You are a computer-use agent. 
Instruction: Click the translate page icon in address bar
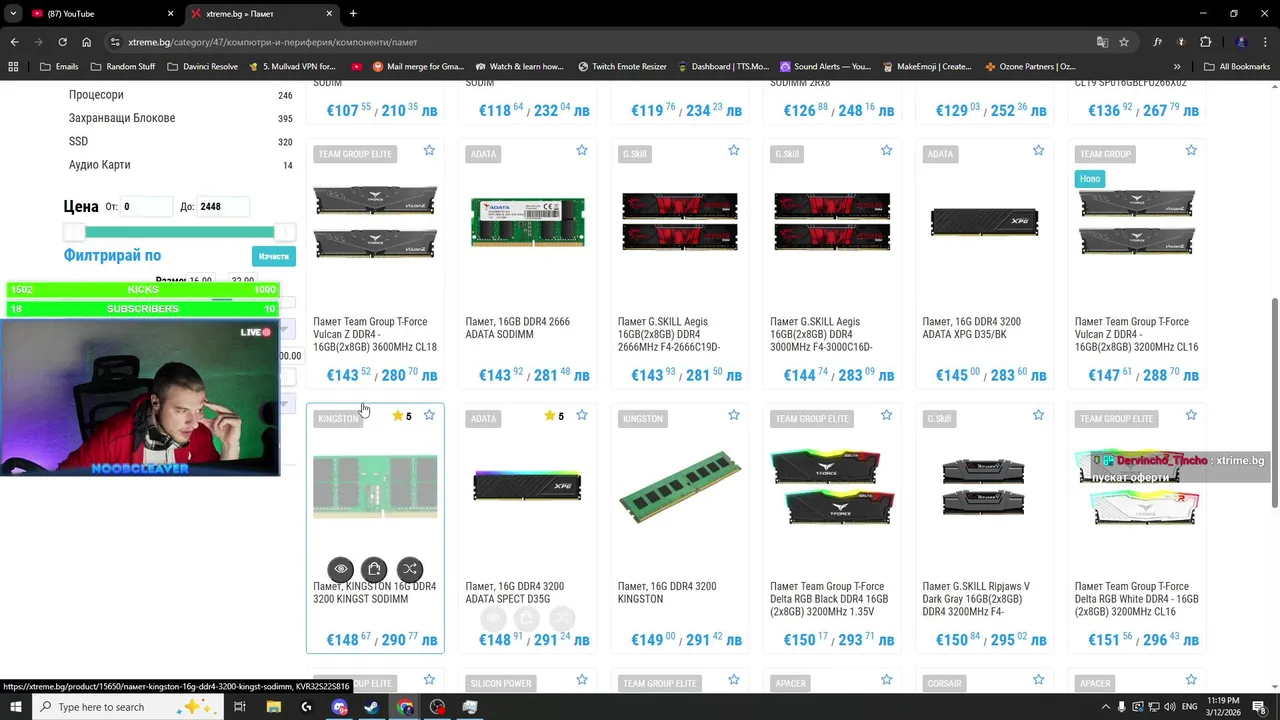point(1102,42)
